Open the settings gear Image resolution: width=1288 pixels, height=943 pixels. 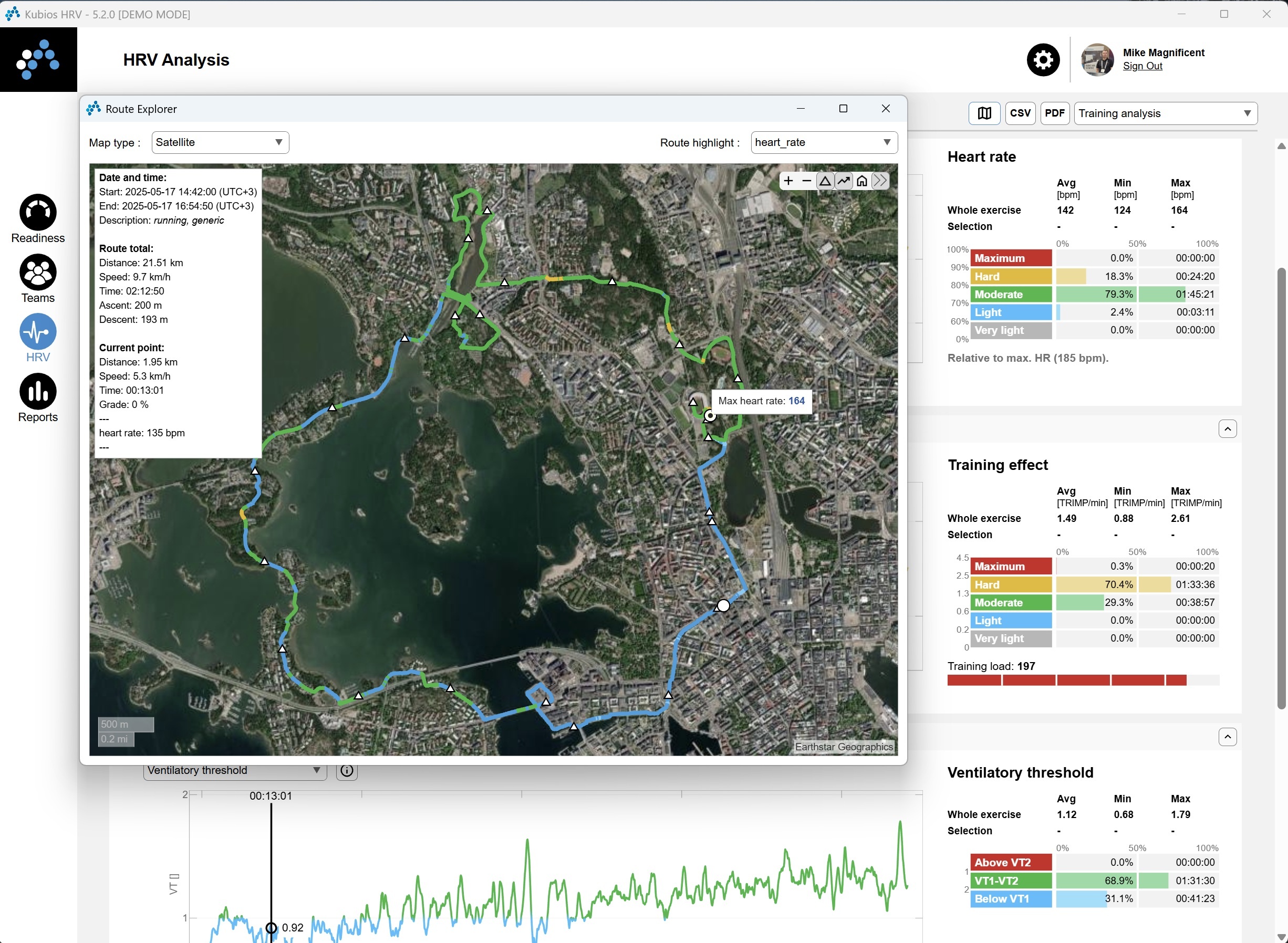(x=1043, y=60)
